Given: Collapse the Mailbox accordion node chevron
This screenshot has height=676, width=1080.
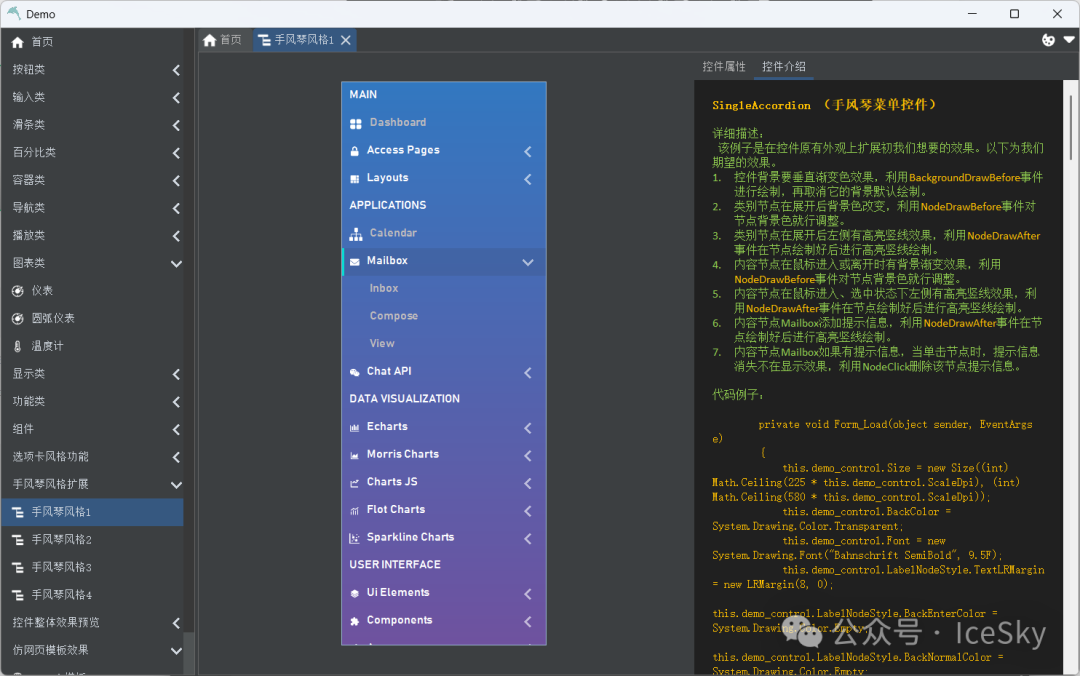Looking at the screenshot, I should [x=528, y=262].
